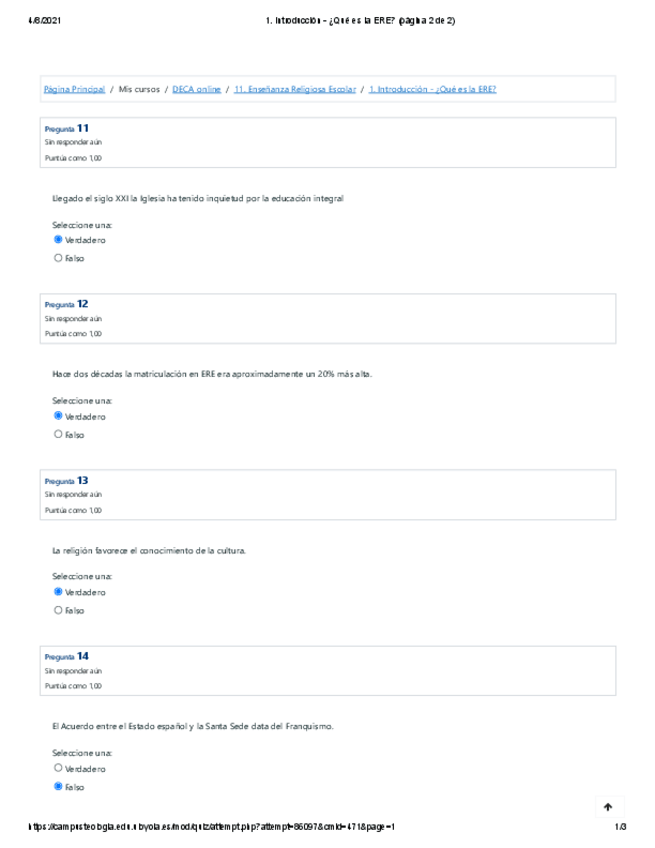Viewport: 655px width, 848px height.
Task: Pick Falso for Pregunta 14
Action: point(58,787)
